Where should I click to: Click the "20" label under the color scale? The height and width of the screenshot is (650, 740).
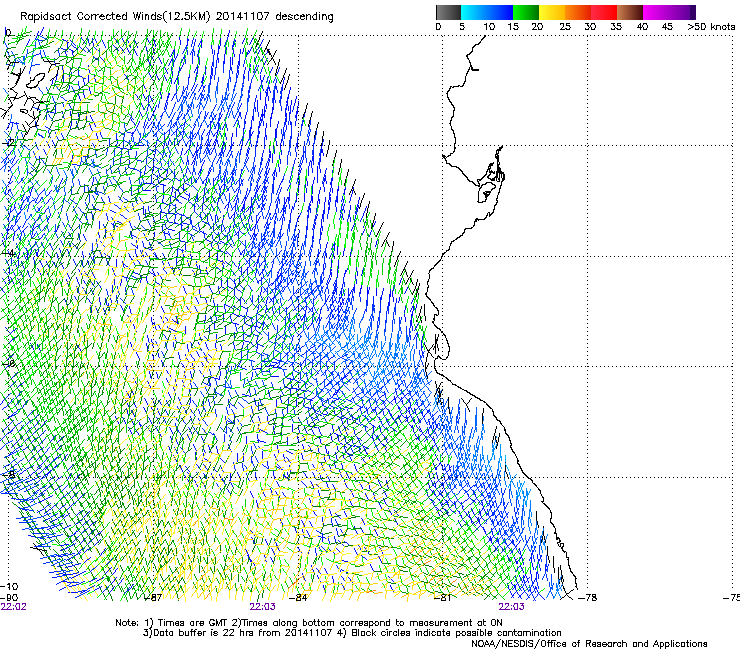coord(537,27)
